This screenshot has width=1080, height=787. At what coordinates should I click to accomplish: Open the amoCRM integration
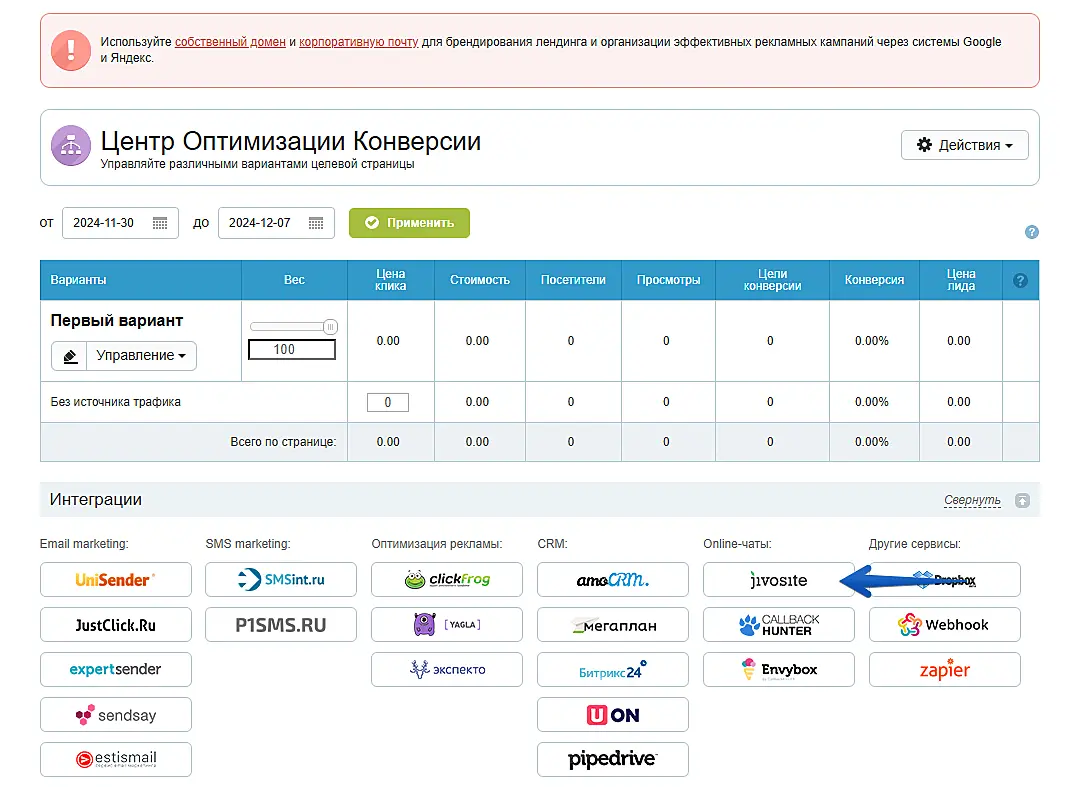tap(612, 580)
